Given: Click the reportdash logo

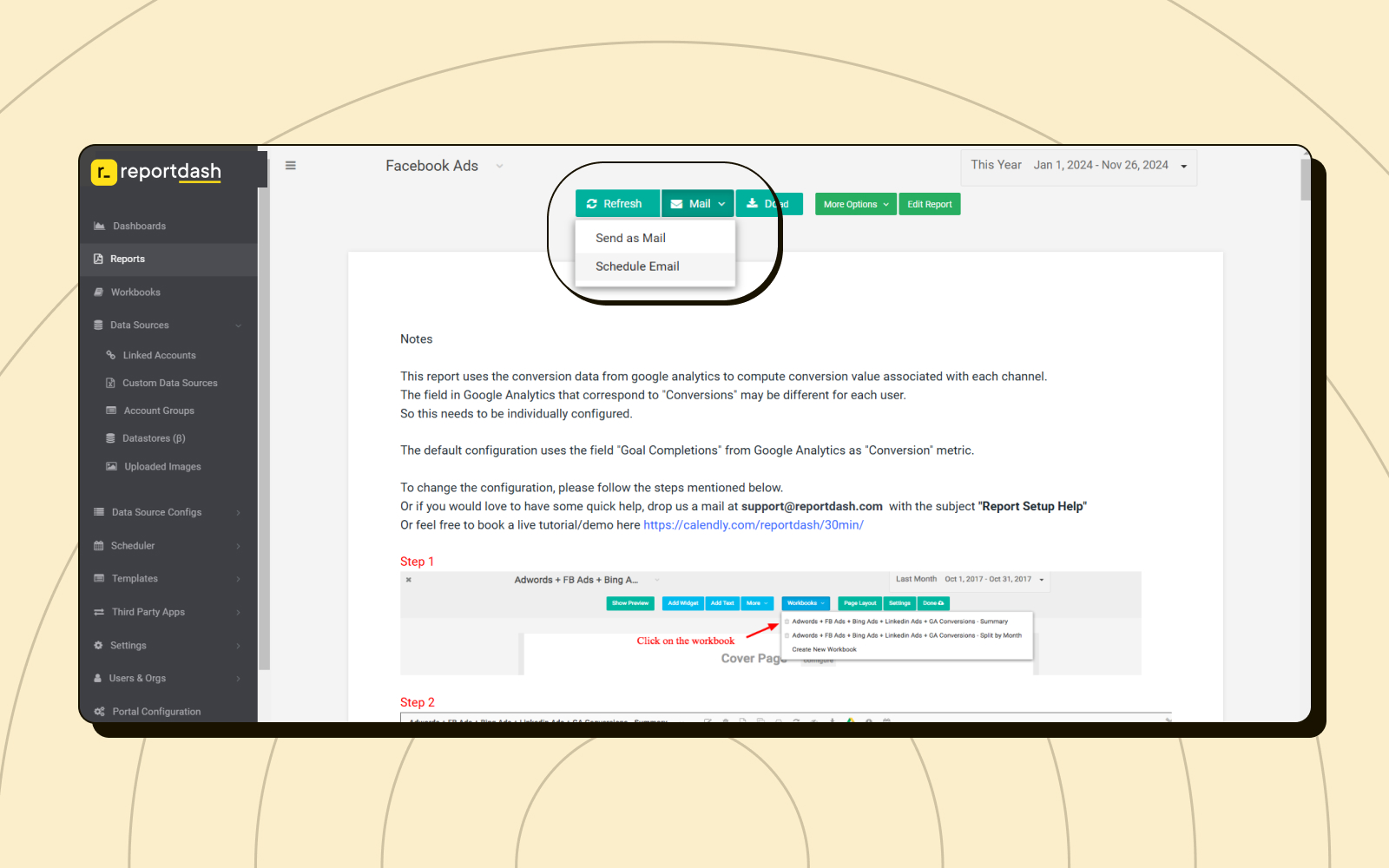Looking at the screenshot, I should pyautogui.click(x=156, y=172).
